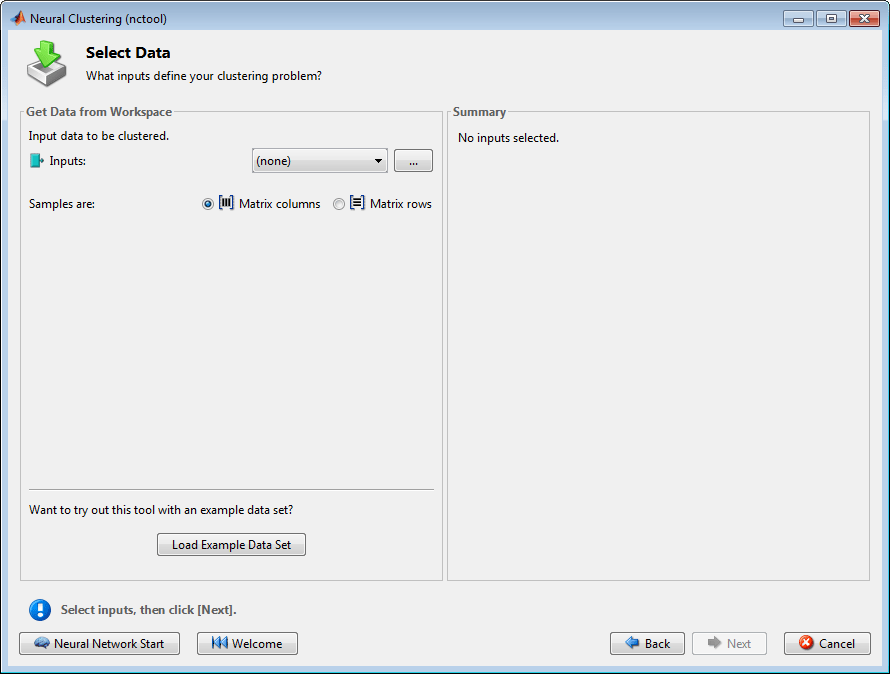The width and height of the screenshot is (890, 674).
Task: Click Load Example Data Set button
Action: point(231,545)
